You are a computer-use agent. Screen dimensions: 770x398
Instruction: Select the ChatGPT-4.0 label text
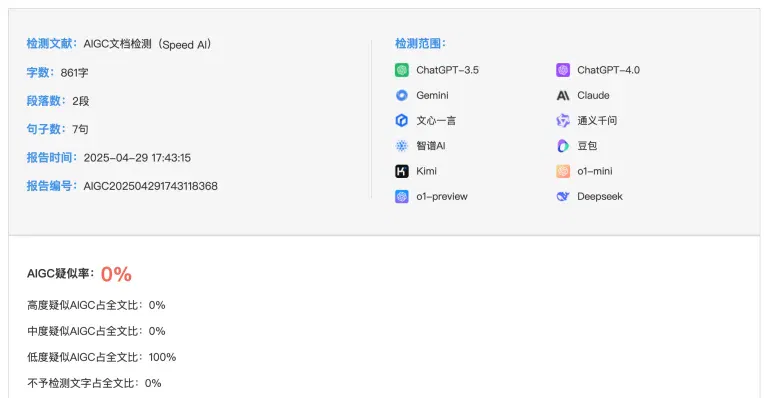608,70
